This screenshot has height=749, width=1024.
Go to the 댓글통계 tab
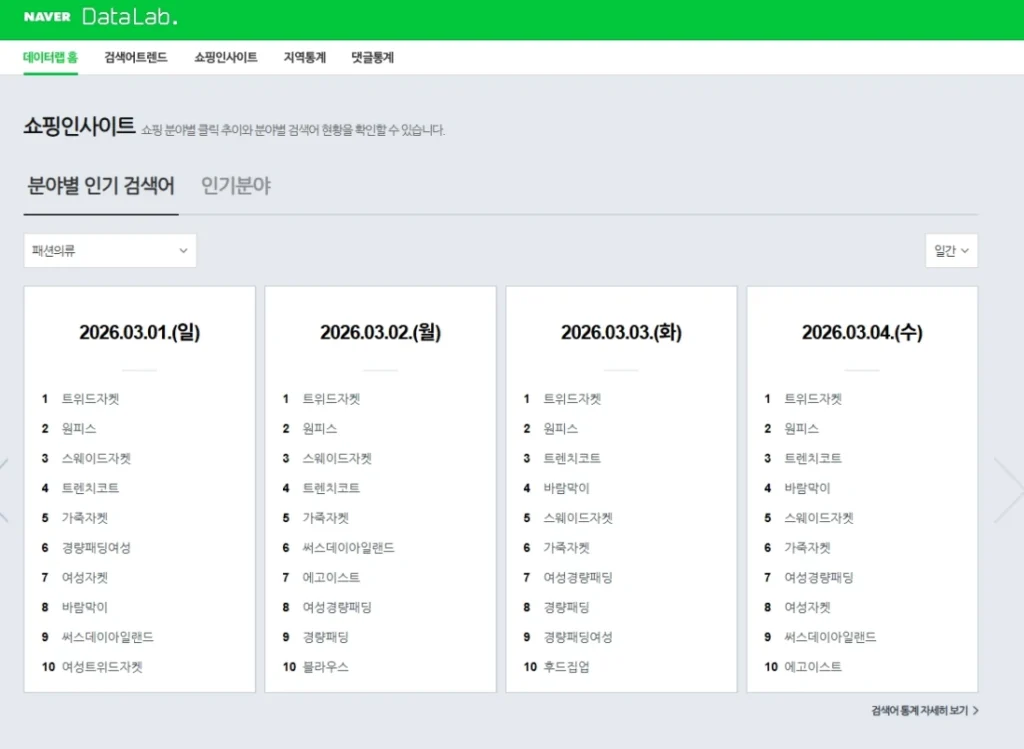372,59
